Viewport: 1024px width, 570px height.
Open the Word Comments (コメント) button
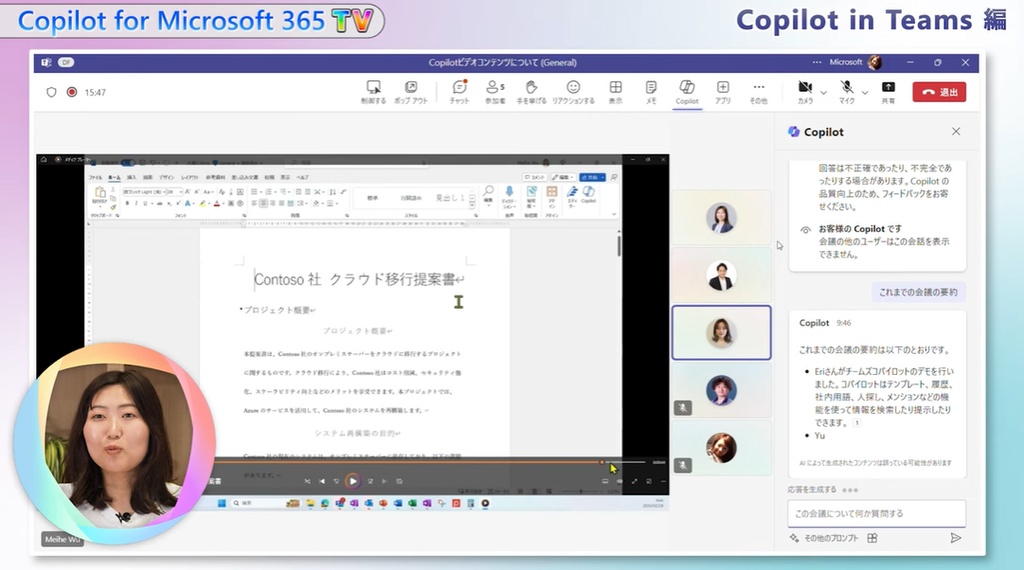535,178
